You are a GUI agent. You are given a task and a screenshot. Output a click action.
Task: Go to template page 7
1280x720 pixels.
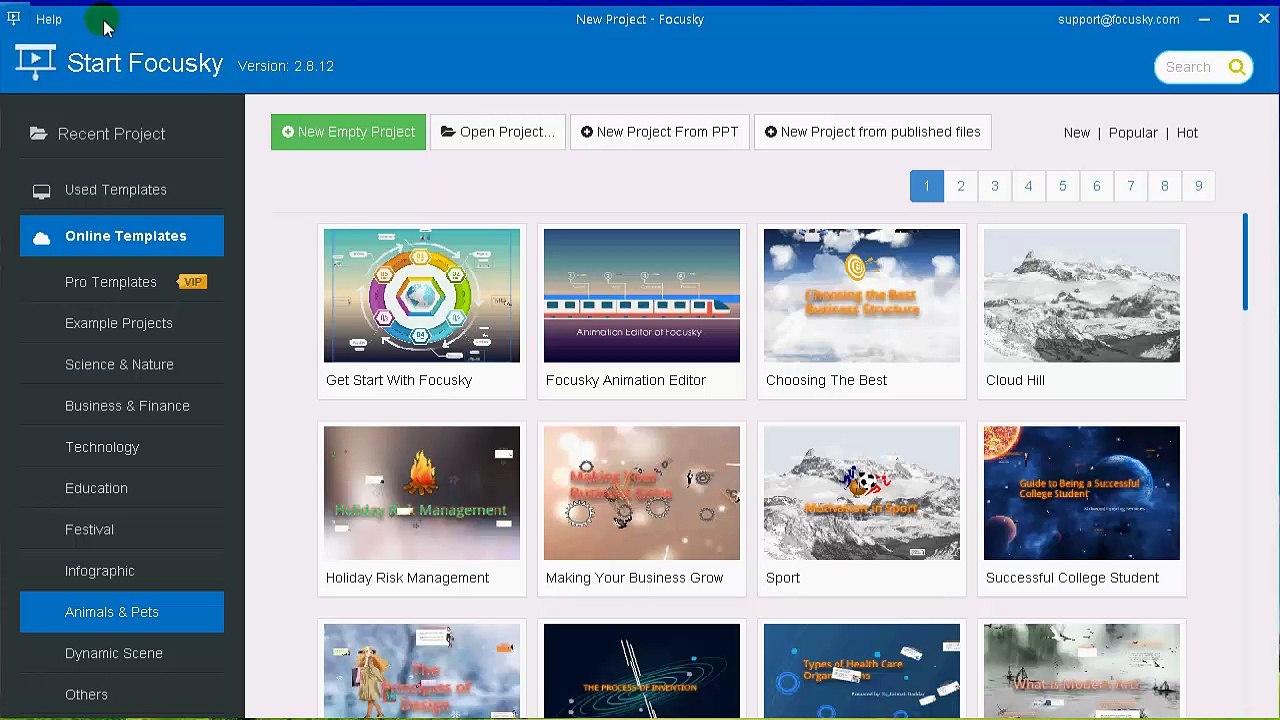(1130, 186)
